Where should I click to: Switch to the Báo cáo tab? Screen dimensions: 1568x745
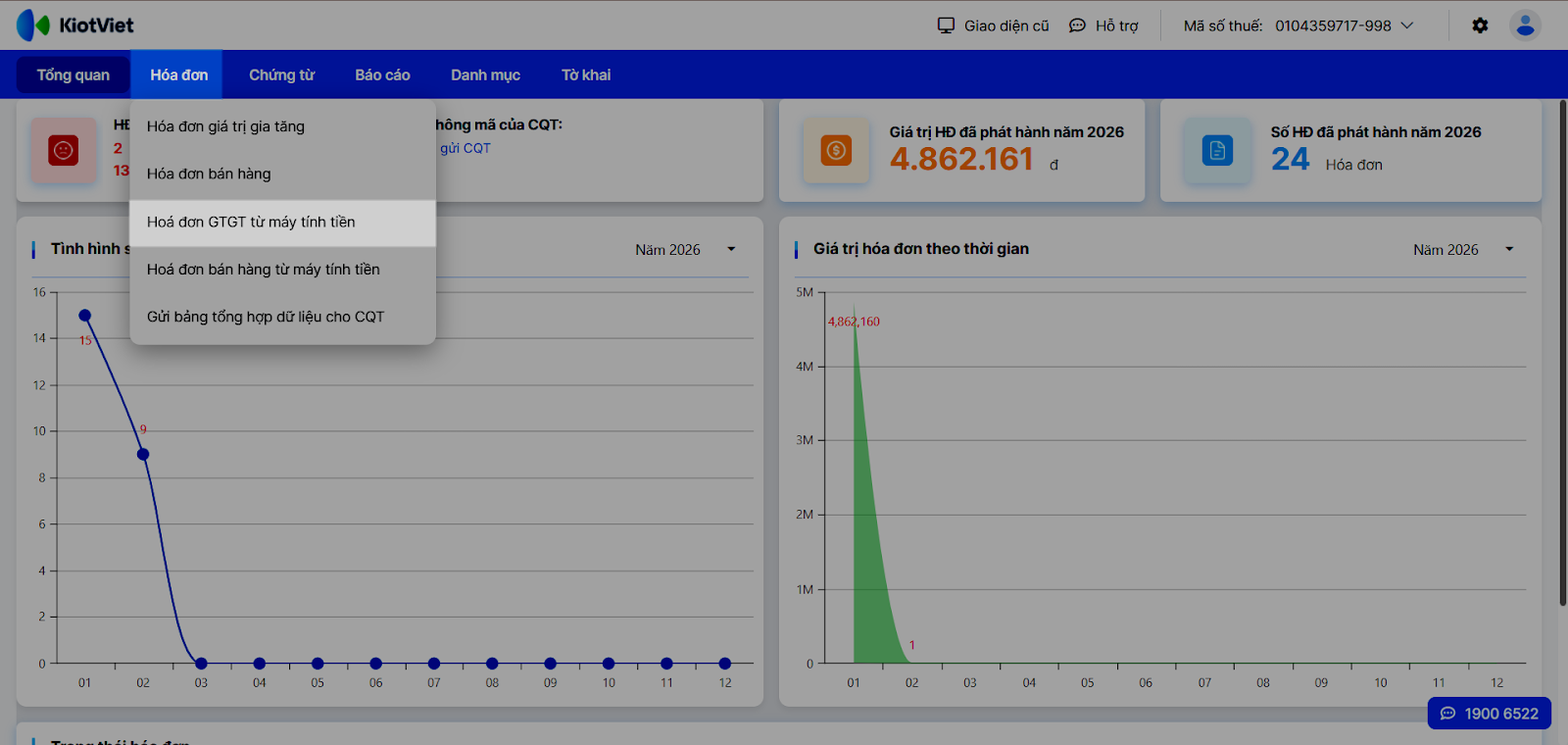click(382, 75)
